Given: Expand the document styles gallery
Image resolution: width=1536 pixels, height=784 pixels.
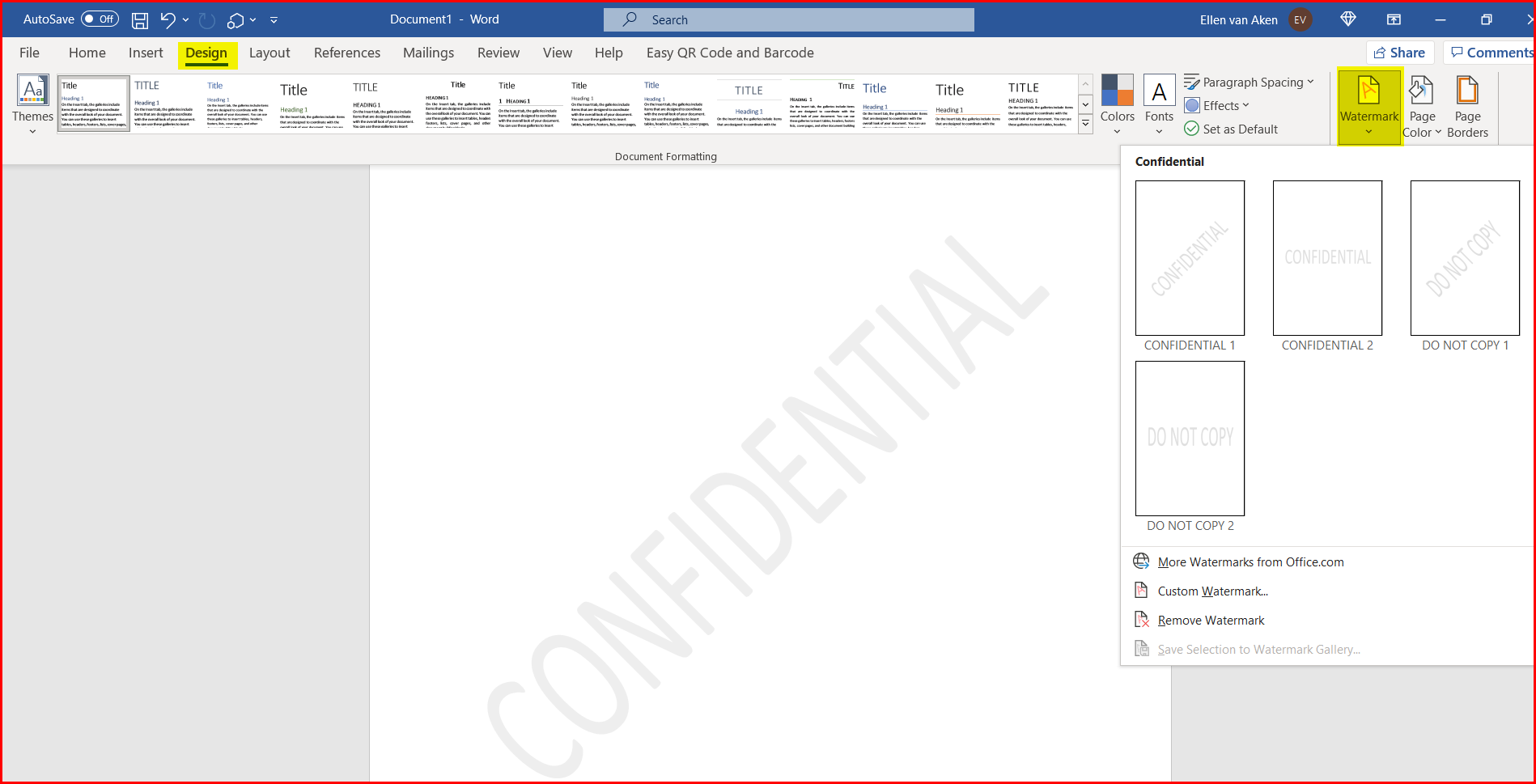Looking at the screenshot, I should [x=1085, y=124].
